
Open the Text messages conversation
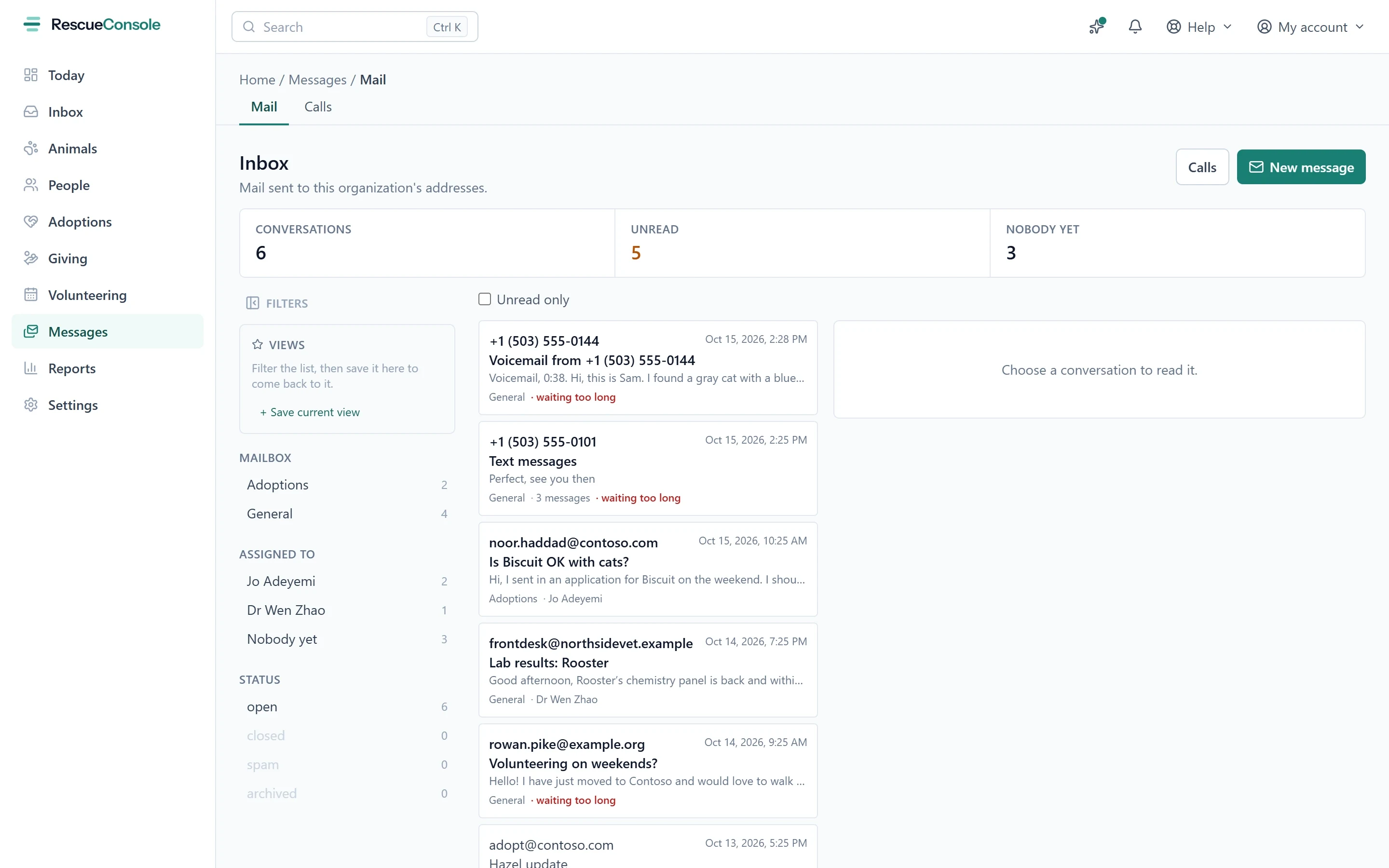click(x=648, y=468)
